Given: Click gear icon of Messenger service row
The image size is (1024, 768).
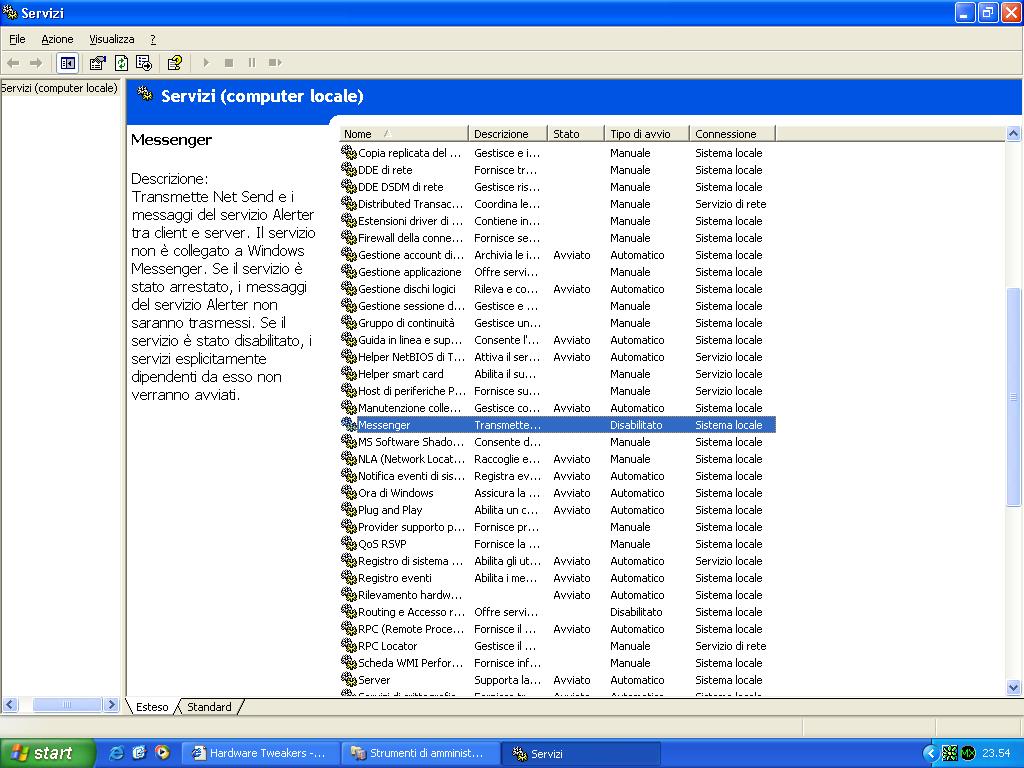Looking at the screenshot, I should (x=349, y=424).
